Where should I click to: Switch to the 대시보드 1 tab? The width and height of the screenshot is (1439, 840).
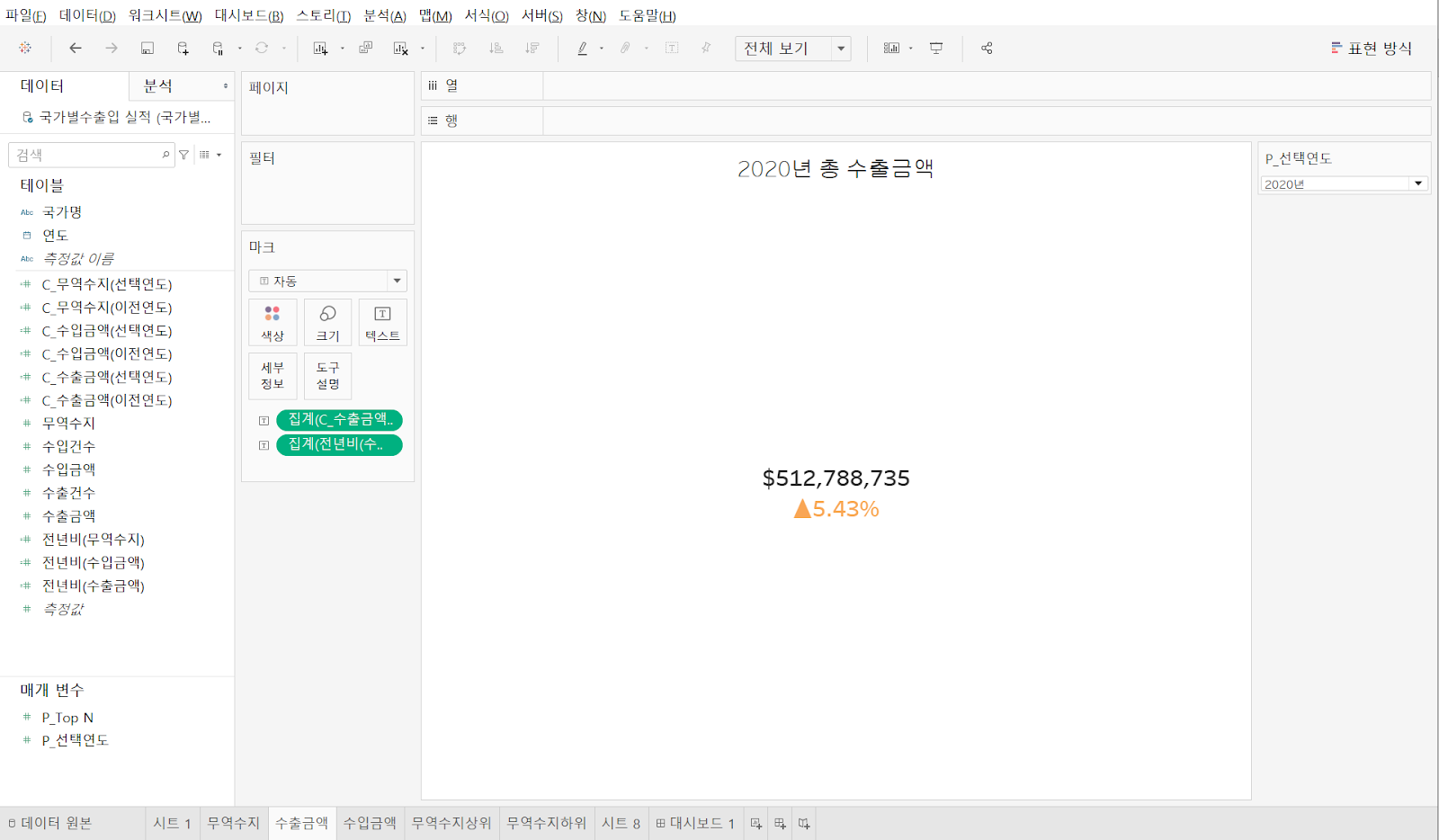[695, 823]
